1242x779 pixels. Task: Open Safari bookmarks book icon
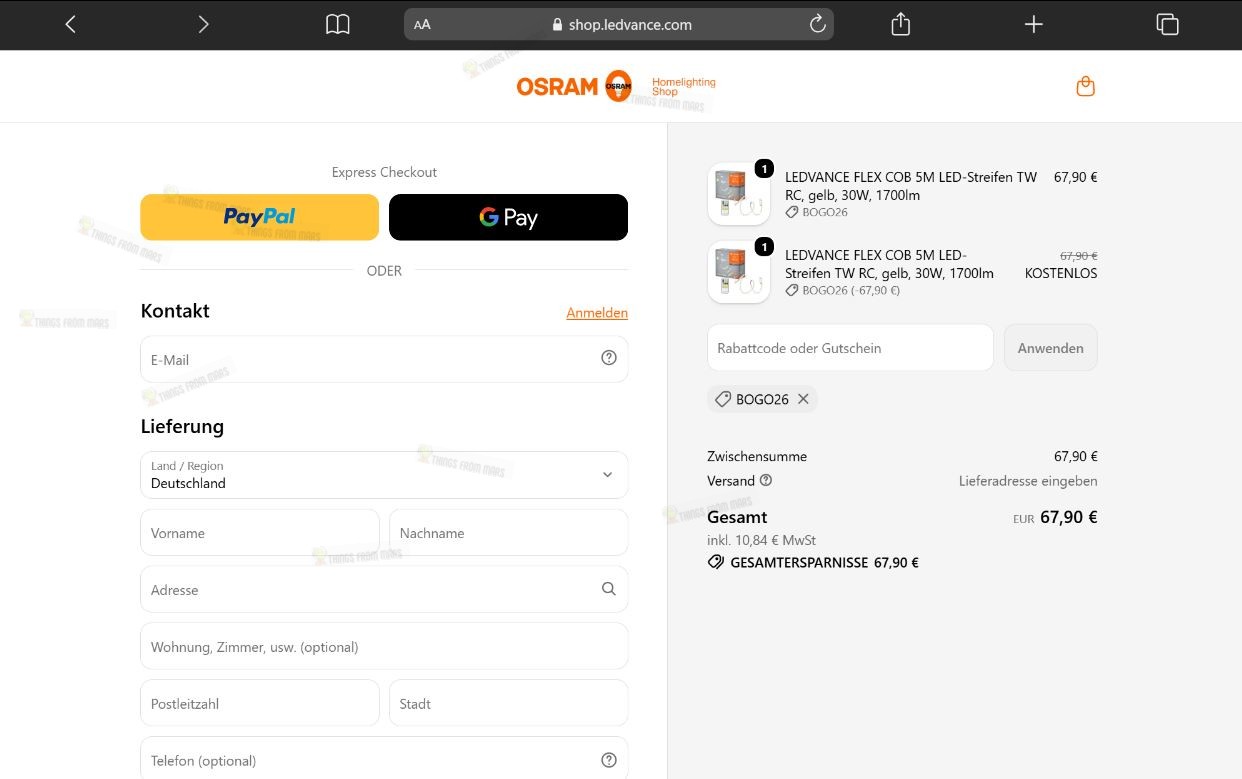pyautogui.click(x=338, y=24)
